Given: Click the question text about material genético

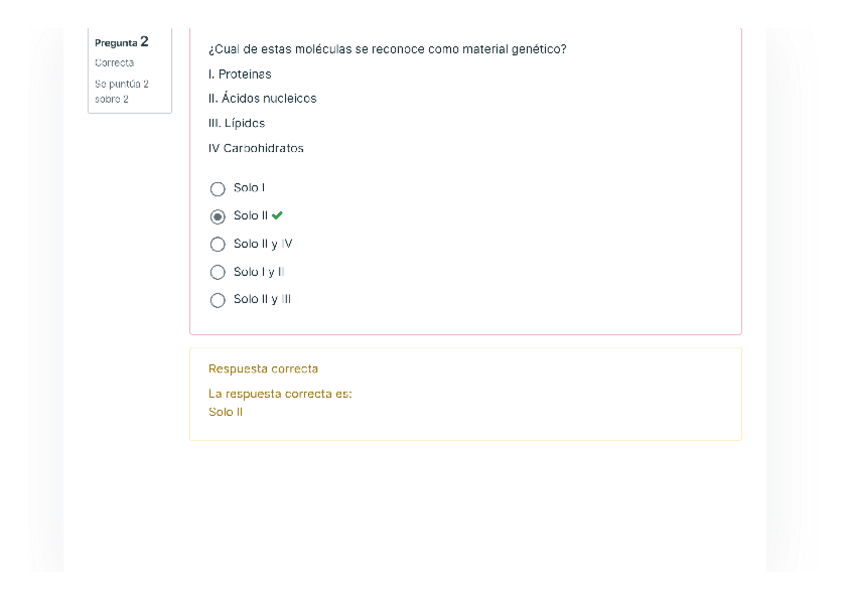Looking at the screenshot, I should pos(387,49).
